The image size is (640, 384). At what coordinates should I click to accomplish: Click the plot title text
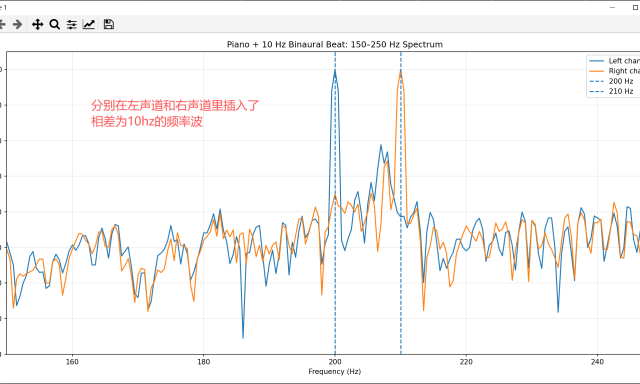335,44
